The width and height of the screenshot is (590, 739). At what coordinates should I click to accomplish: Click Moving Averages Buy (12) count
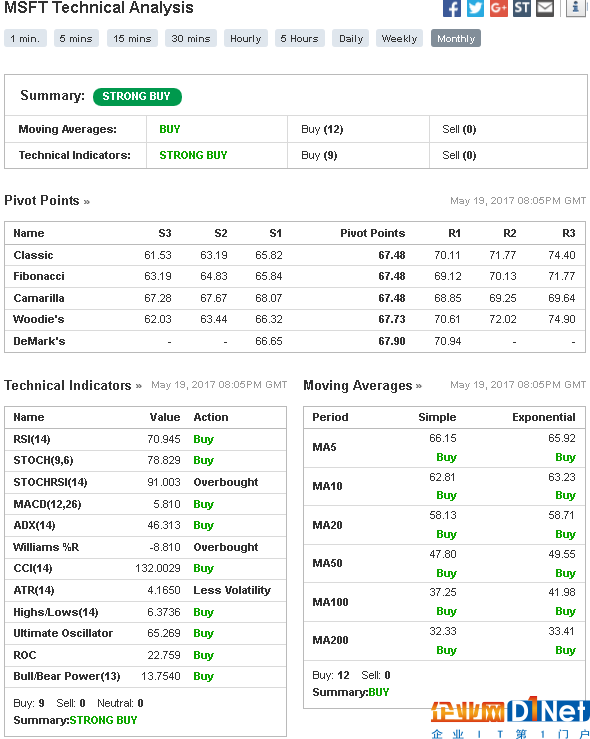322,129
